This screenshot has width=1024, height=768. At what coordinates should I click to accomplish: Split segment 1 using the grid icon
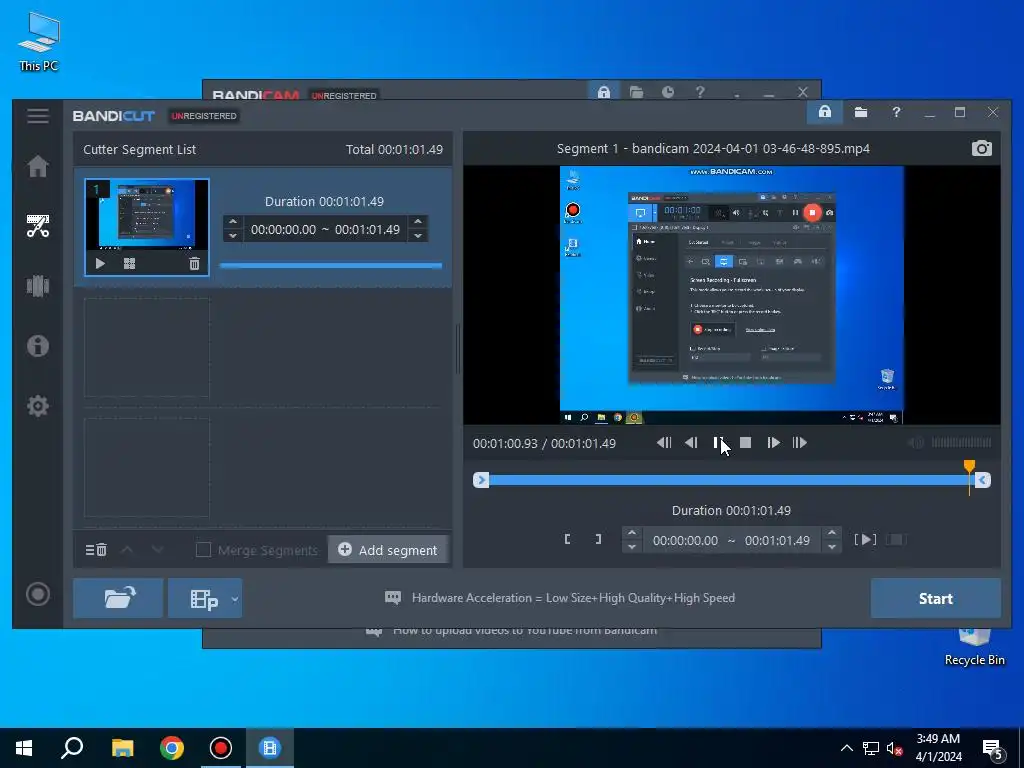pyautogui.click(x=129, y=264)
